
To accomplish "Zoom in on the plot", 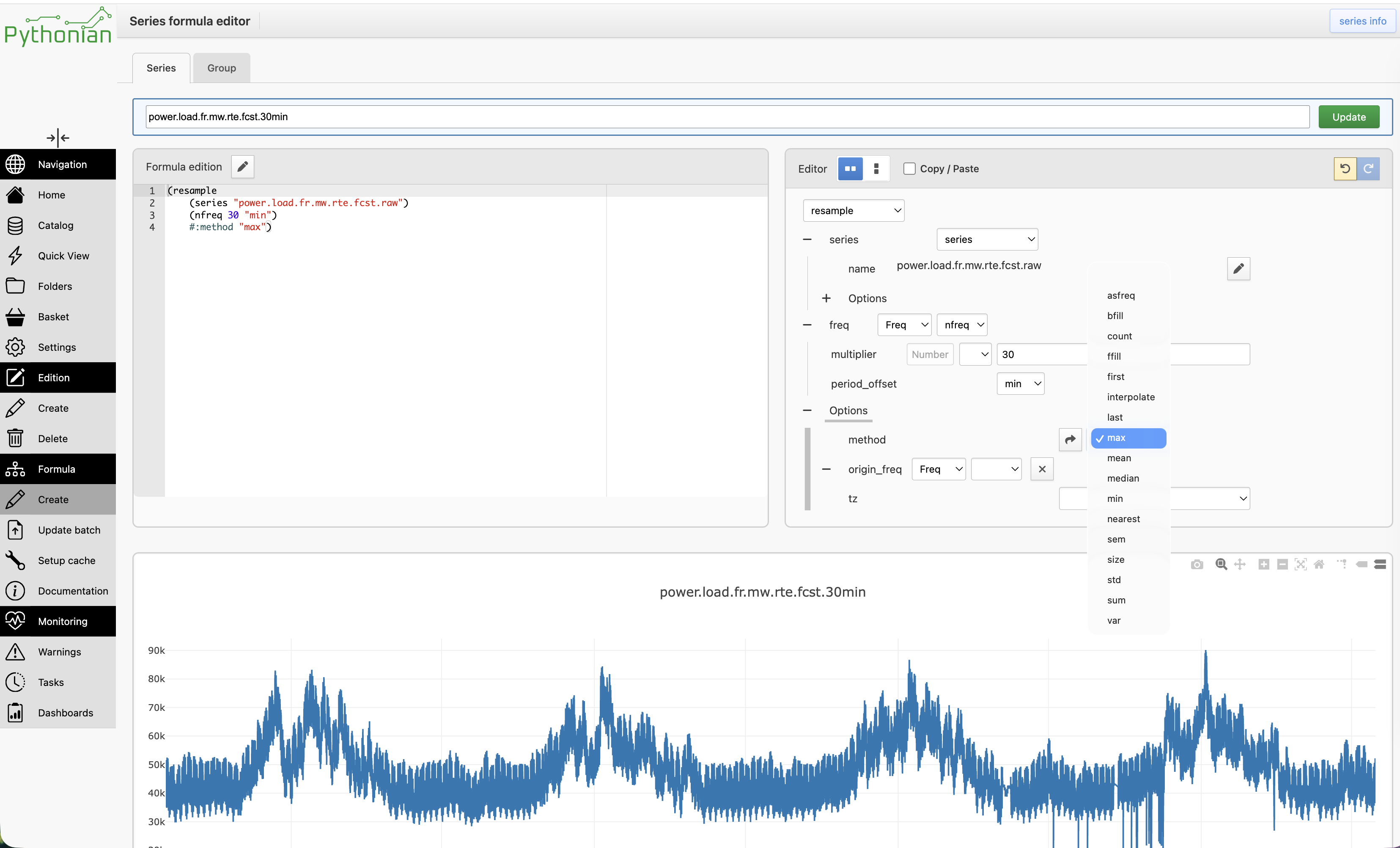I will click(x=1264, y=564).
